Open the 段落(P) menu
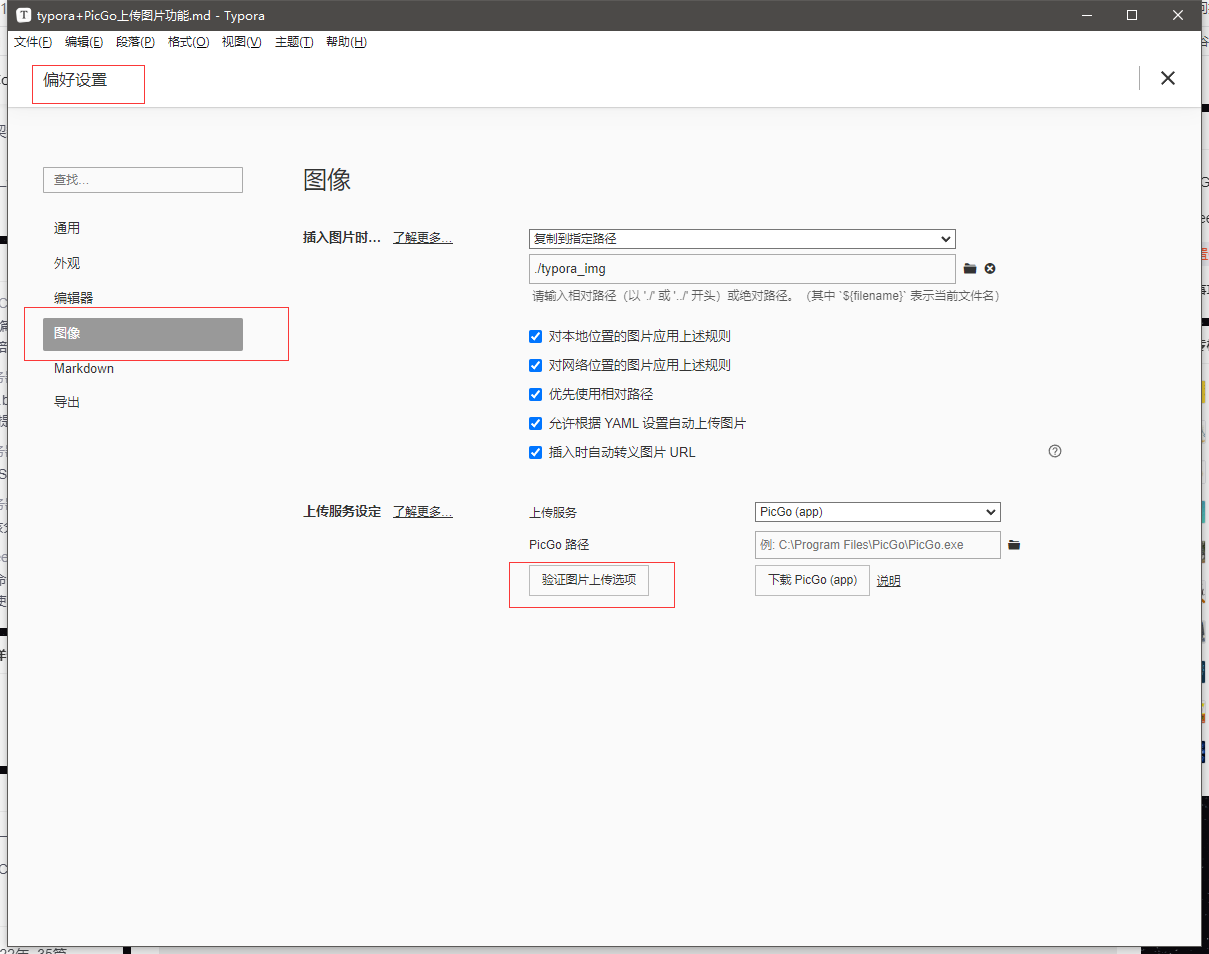1209x954 pixels. [x=135, y=42]
